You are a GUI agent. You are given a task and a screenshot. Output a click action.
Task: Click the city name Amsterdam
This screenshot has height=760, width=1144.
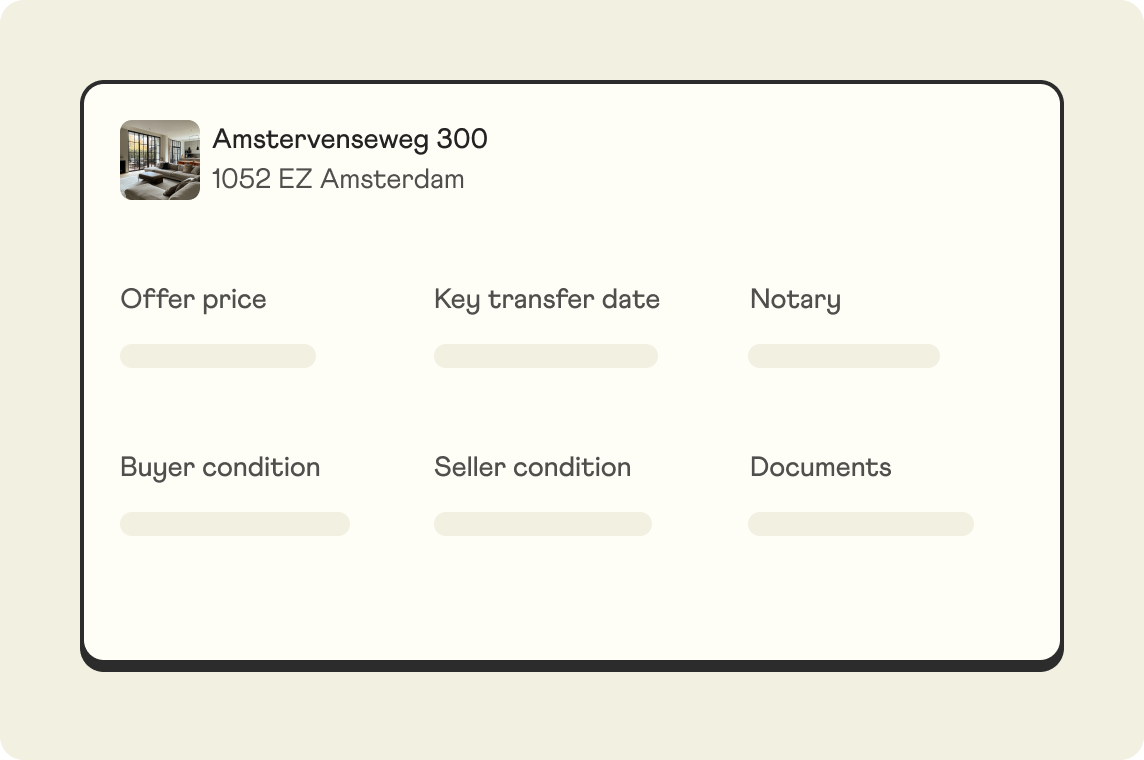tap(392, 180)
